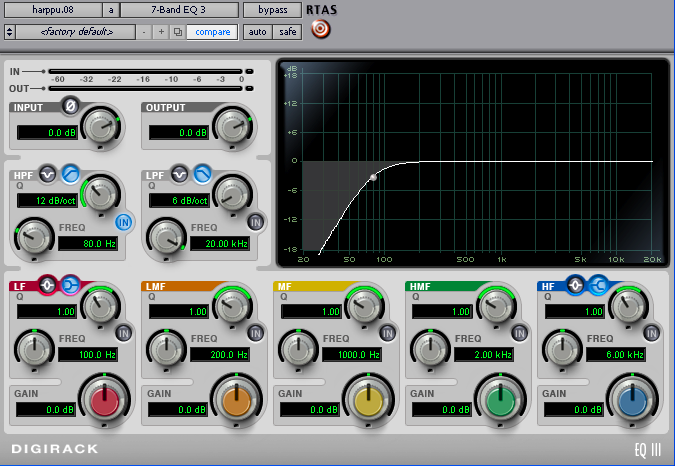
Task: Toggle the compare button
Action: (x=212, y=32)
